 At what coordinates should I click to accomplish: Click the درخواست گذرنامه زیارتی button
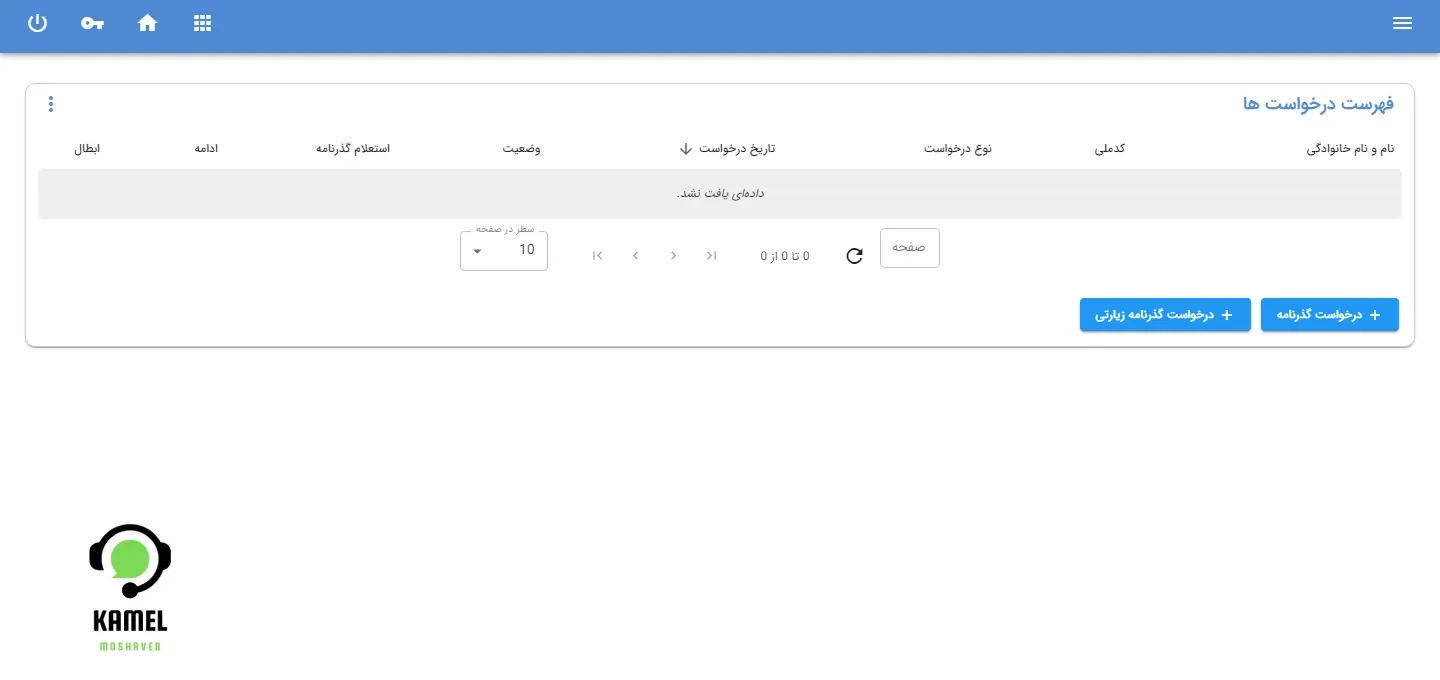click(x=1165, y=314)
